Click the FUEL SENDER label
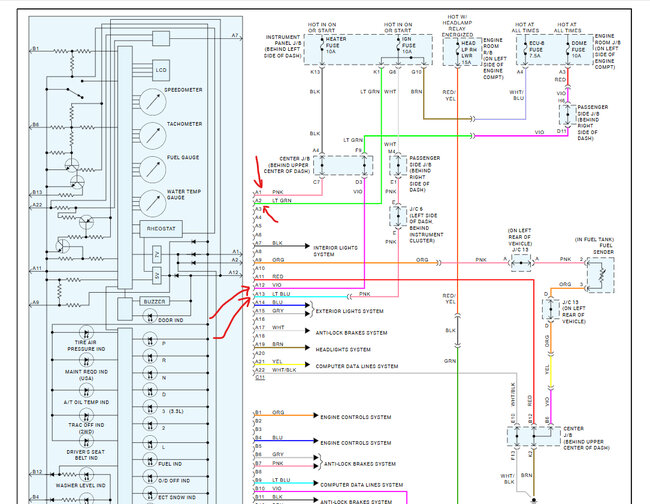 605,249
